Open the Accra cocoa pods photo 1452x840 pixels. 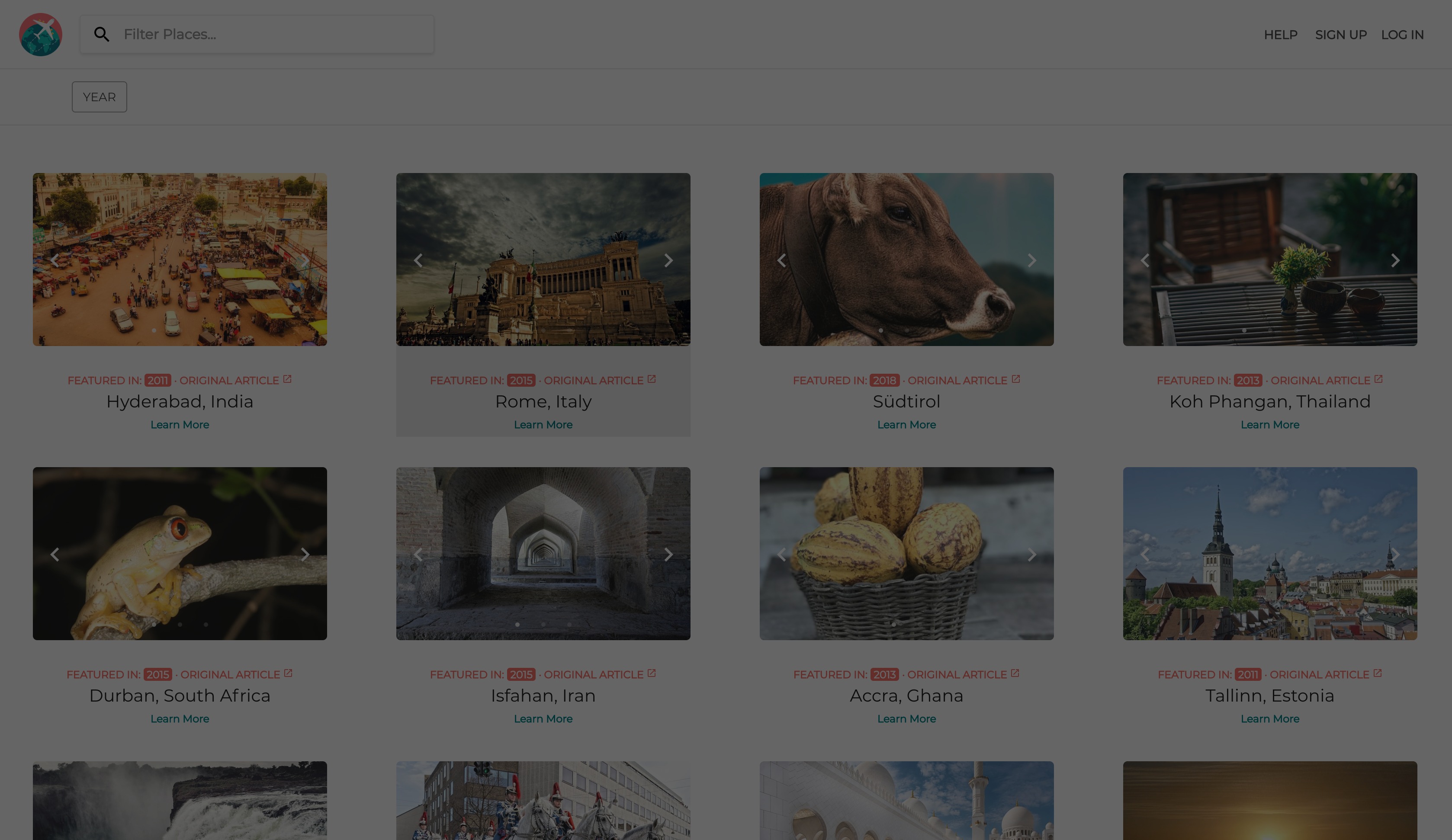coord(906,553)
